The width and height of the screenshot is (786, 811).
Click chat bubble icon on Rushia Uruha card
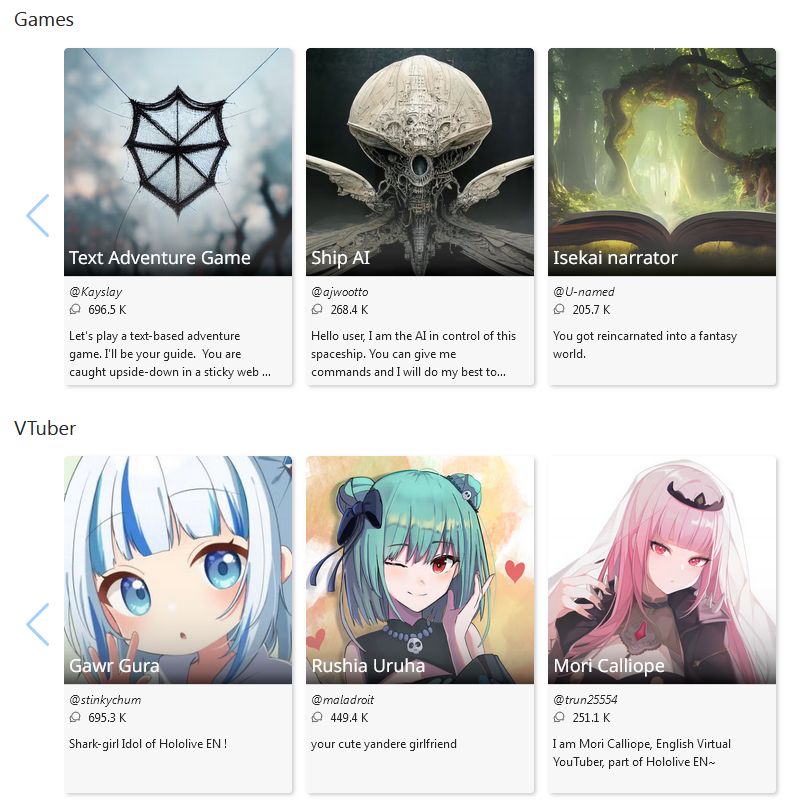(x=317, y=717)
